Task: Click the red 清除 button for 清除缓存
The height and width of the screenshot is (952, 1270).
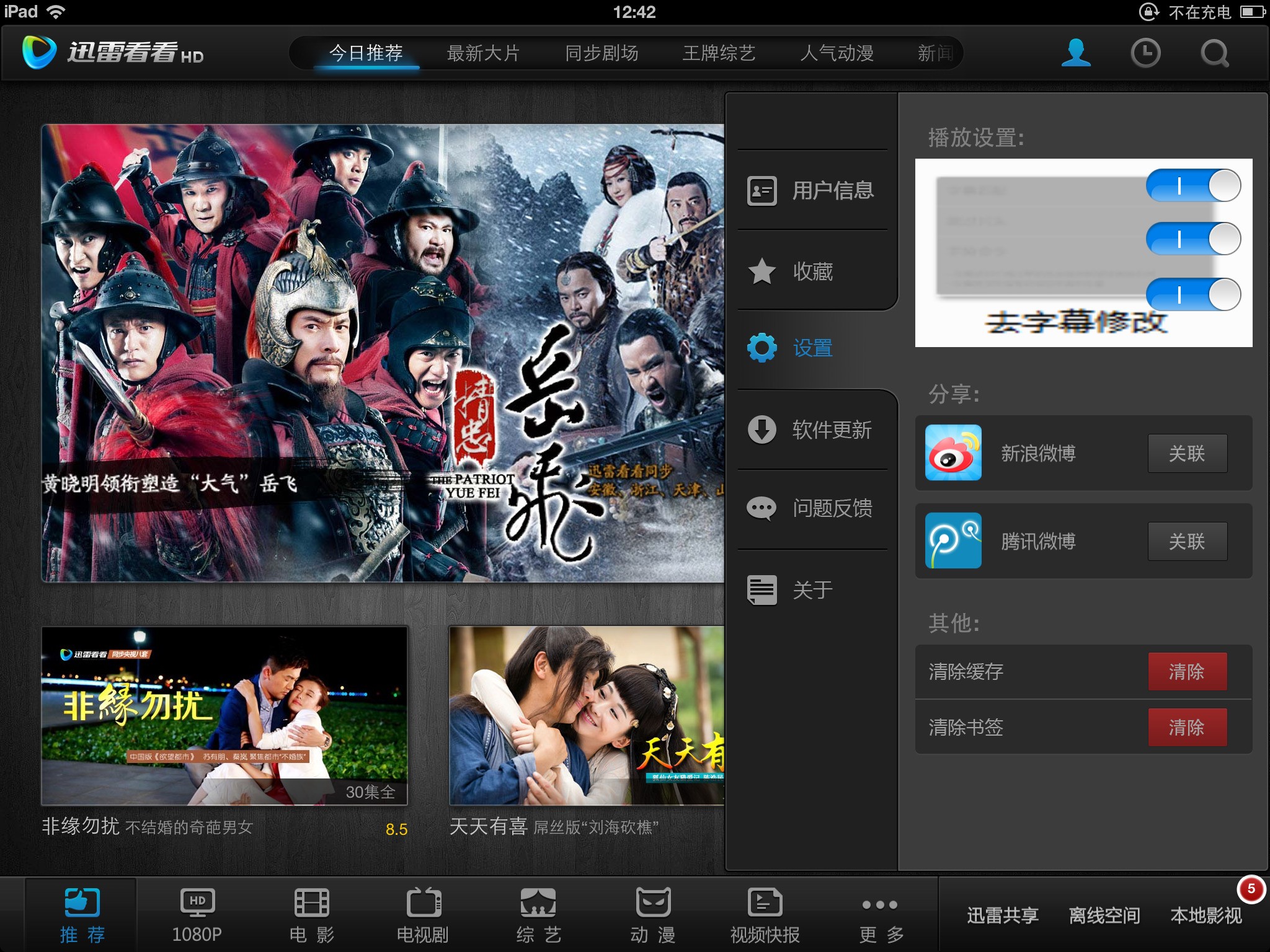Action: (1187, 671)
